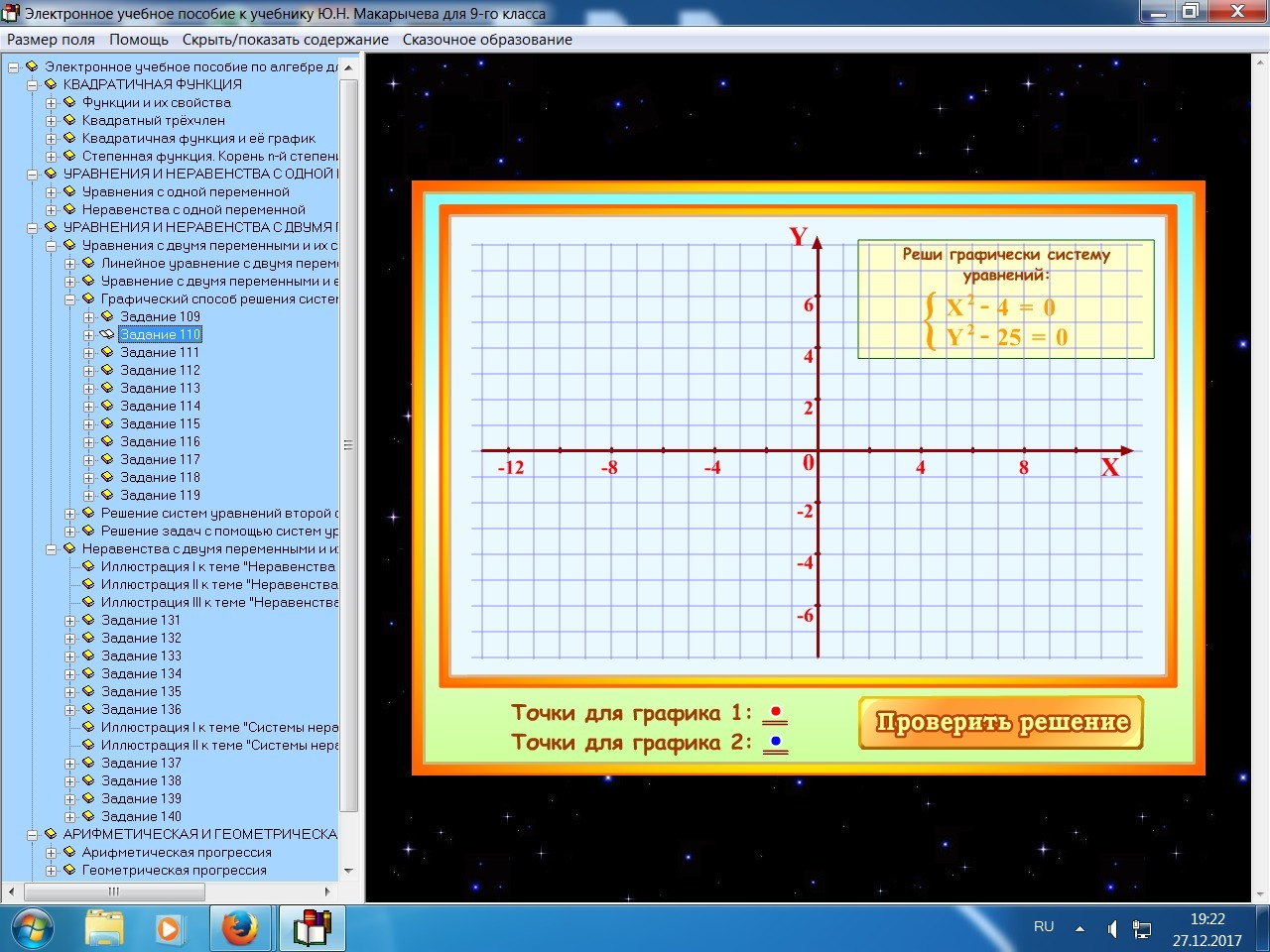1270x952 pixels.
Task: Open the Помощь menu
Action: point(139,40)
